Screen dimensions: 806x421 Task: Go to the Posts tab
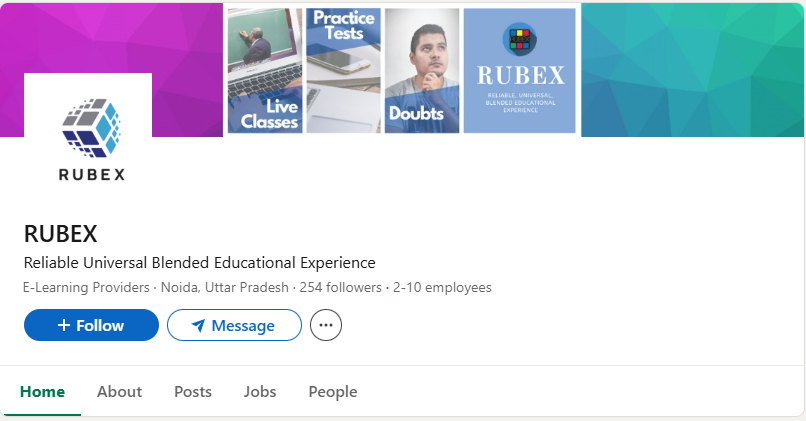click(193, 391)
